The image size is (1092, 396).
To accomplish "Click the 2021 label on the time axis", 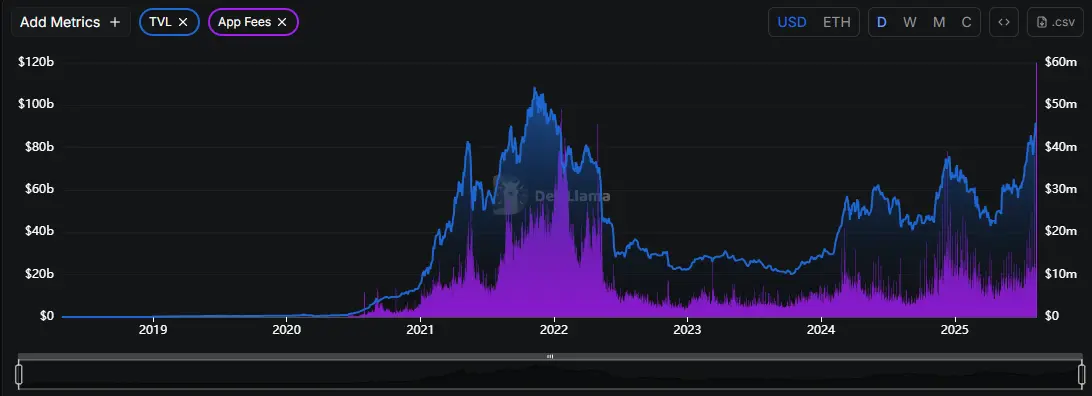I will (x=421, y=330).
